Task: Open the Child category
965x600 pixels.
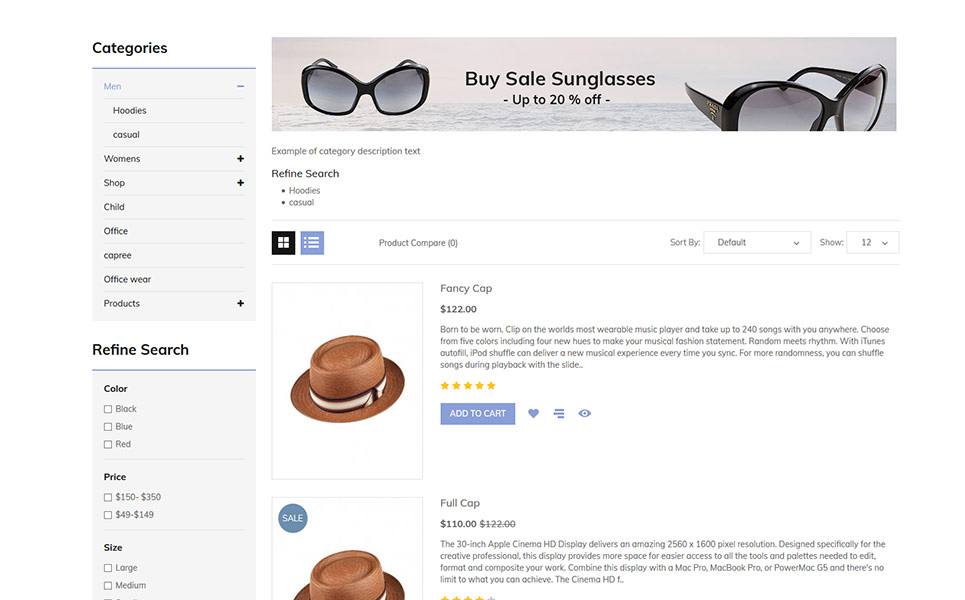Action: coord(114,207)
